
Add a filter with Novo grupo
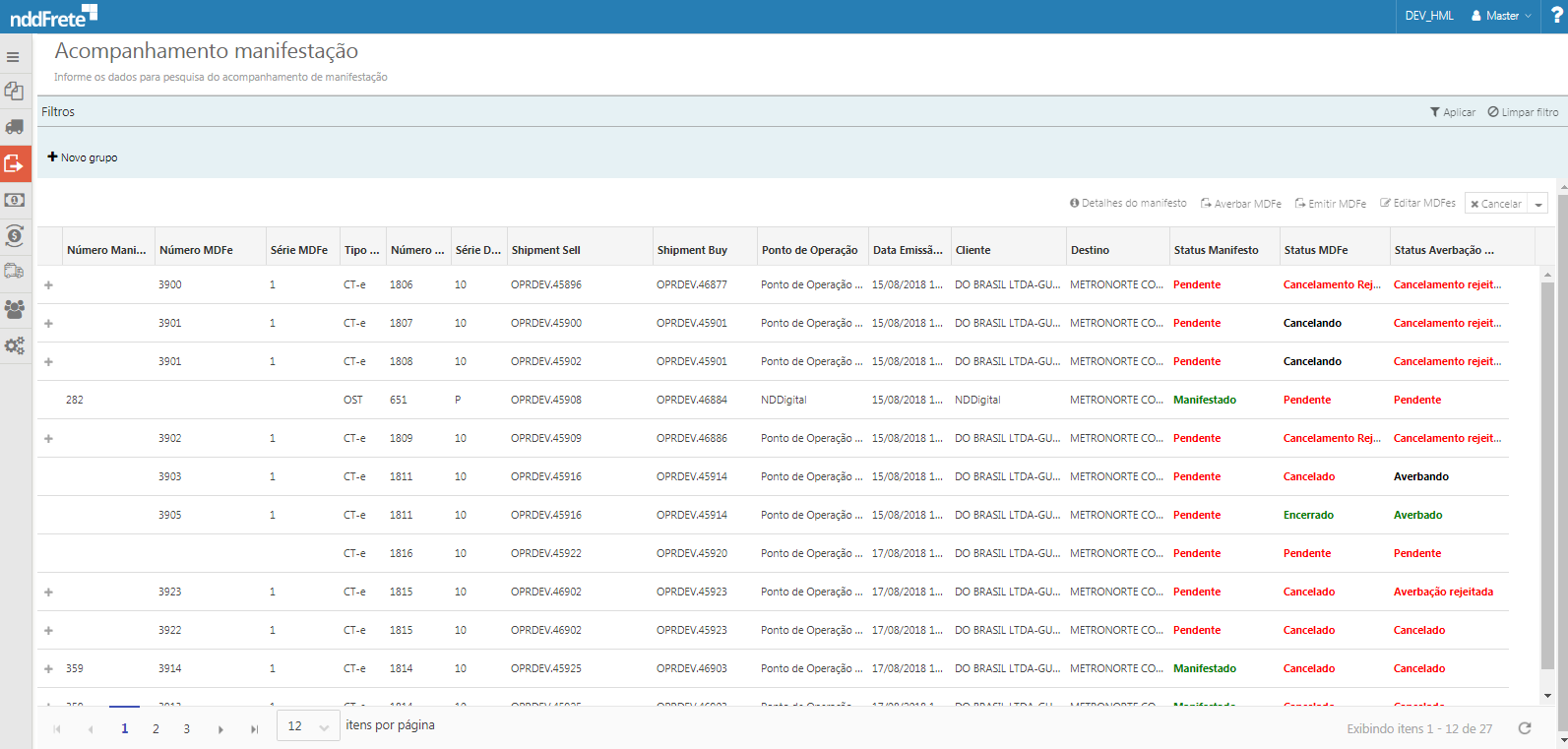tap(83, 157)
